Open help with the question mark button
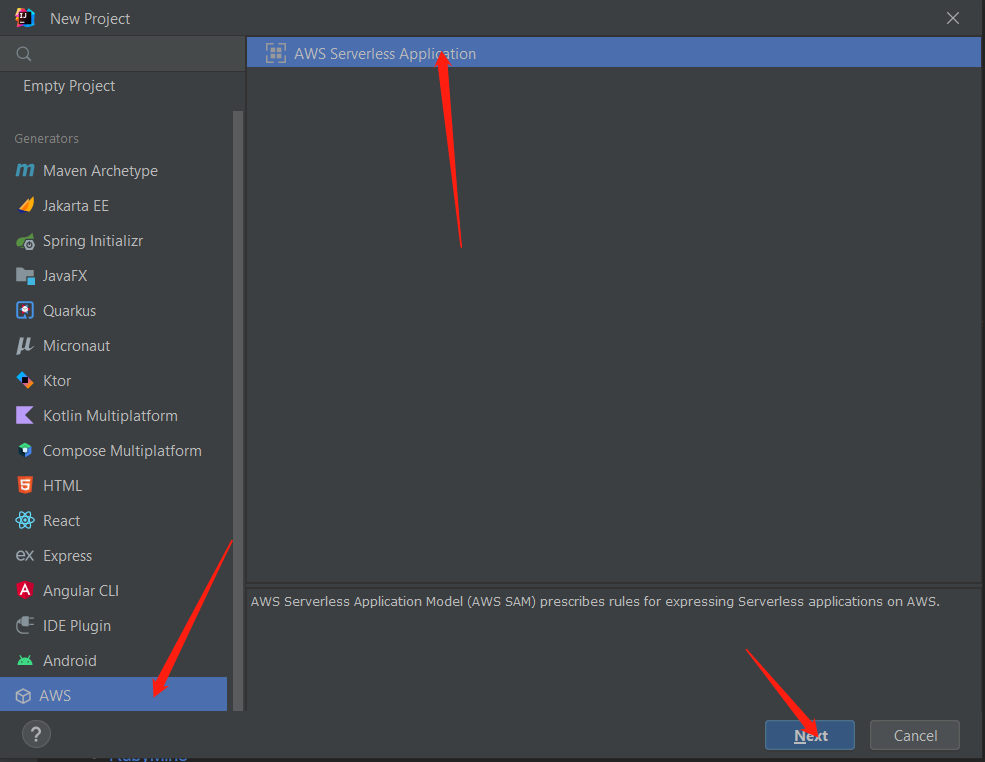This screenshot has height=762, width=985. 36,735
